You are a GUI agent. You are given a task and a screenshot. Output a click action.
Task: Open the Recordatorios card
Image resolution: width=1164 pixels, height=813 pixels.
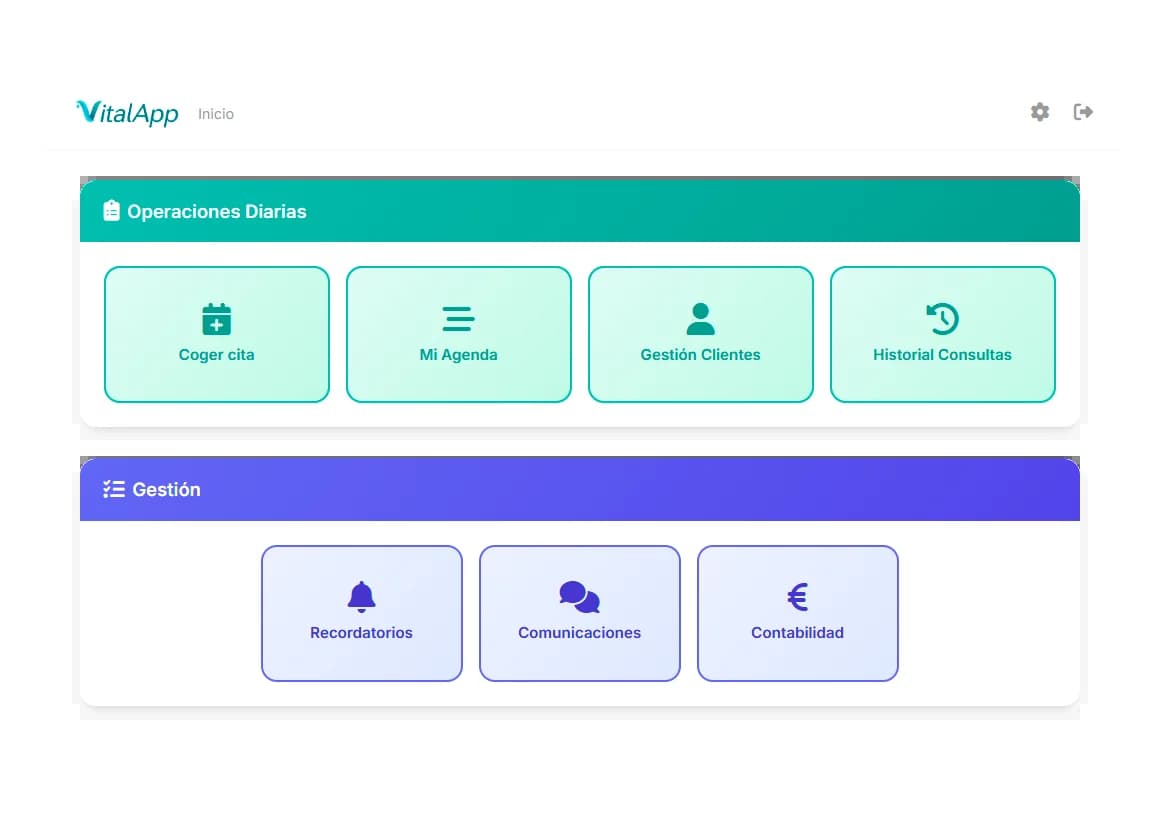(x=361, y=613)
